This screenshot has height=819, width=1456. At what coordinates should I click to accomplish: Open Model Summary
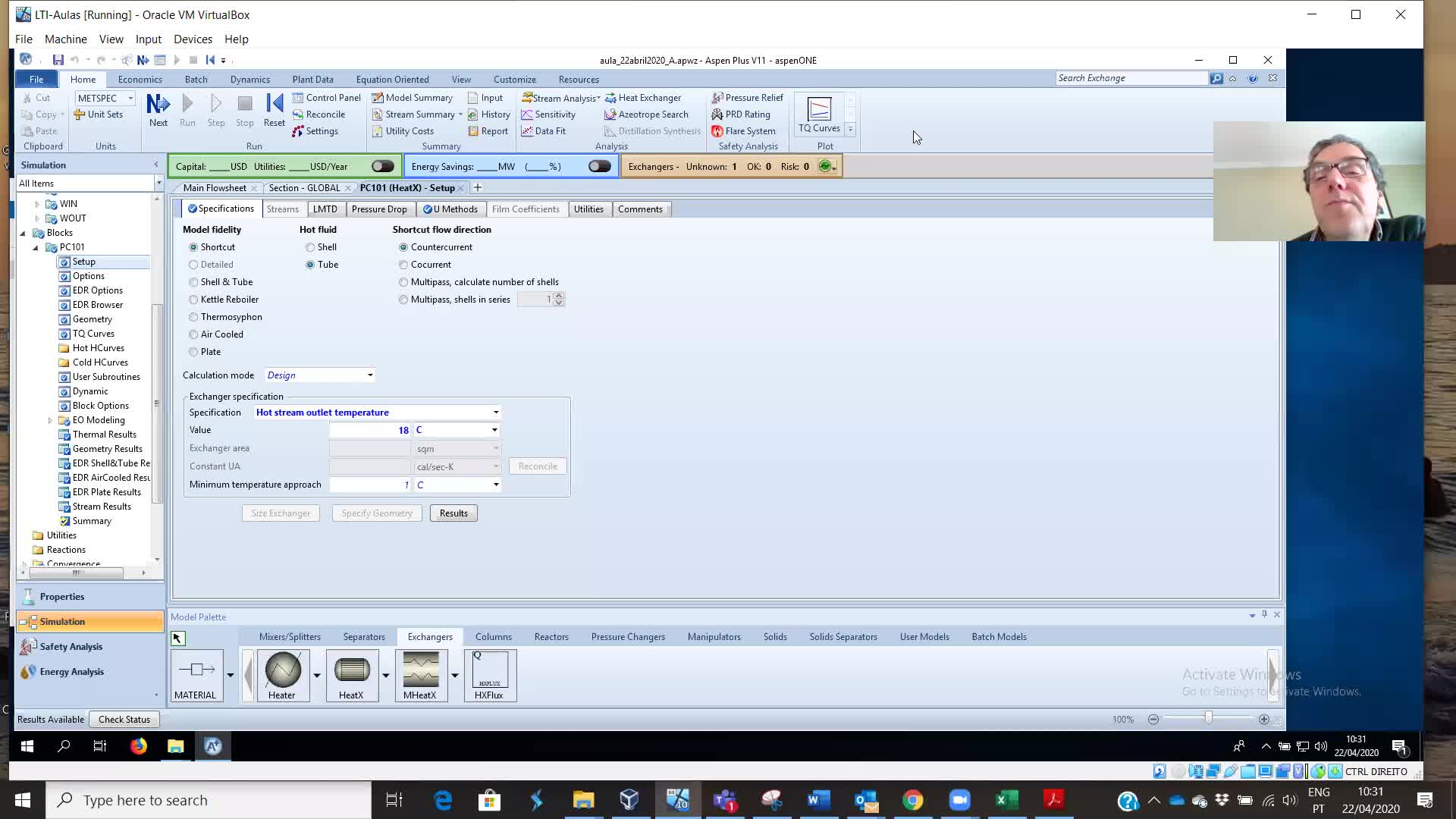412,98
